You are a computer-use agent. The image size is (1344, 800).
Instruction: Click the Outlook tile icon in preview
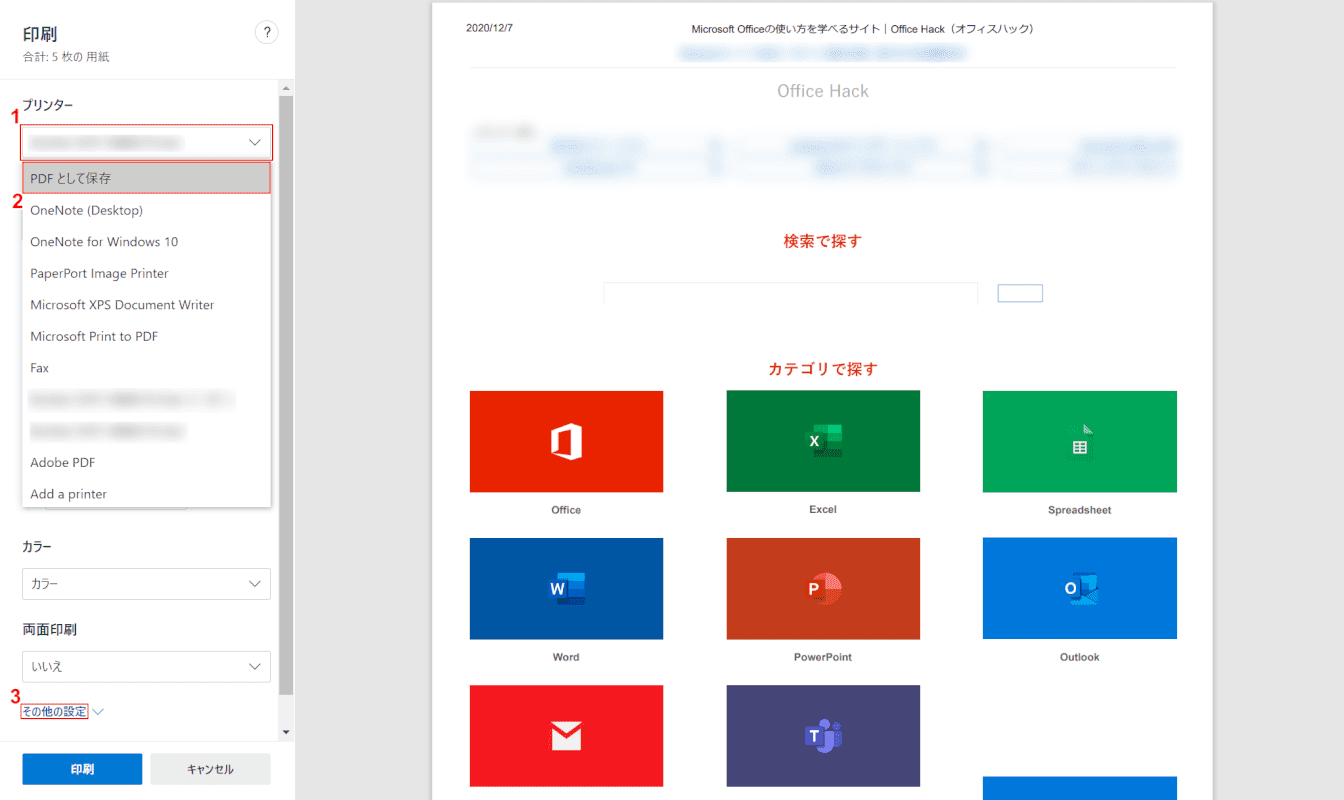coord(1080,588)
